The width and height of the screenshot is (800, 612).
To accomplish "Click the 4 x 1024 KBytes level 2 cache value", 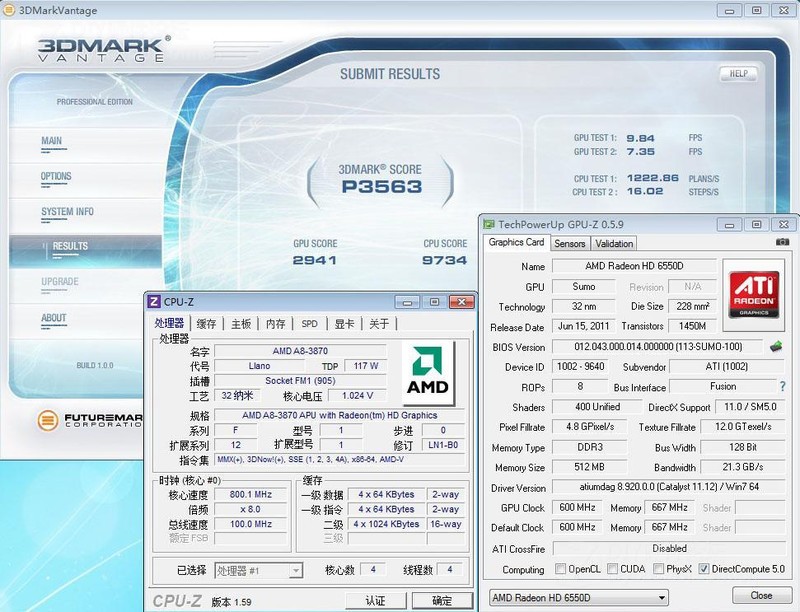I will (386, 524).
